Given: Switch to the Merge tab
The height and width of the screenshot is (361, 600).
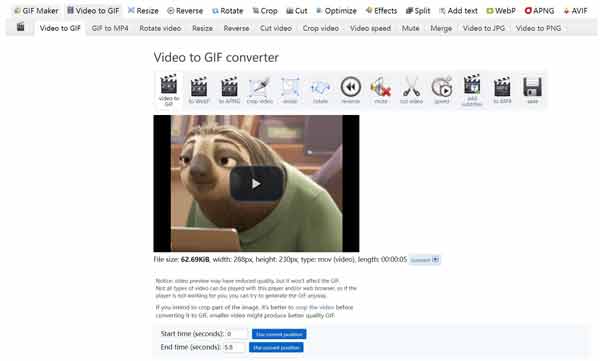Looking at the screenshot, I should (441, 28).
